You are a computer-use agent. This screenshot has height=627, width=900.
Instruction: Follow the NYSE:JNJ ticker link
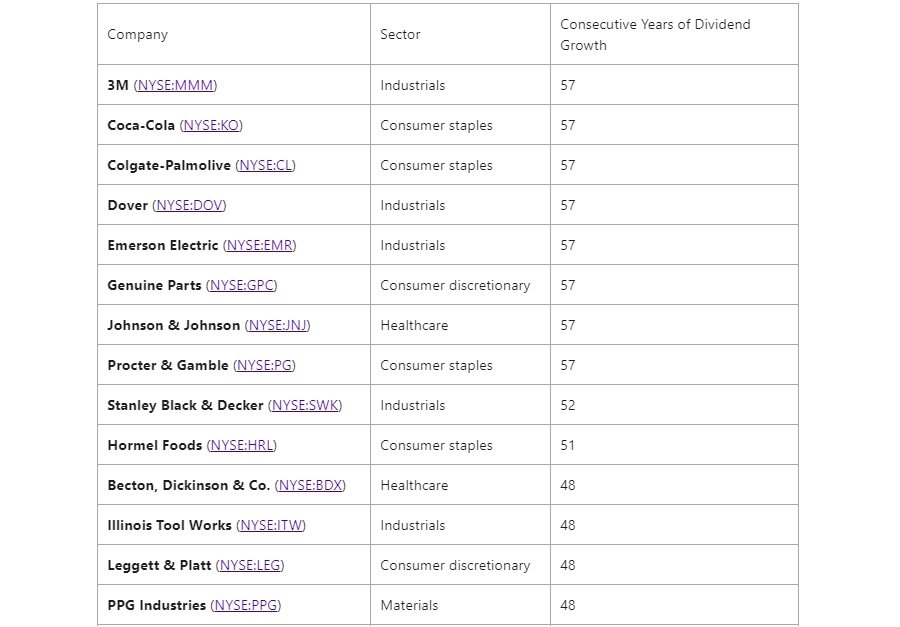[277, 325]
